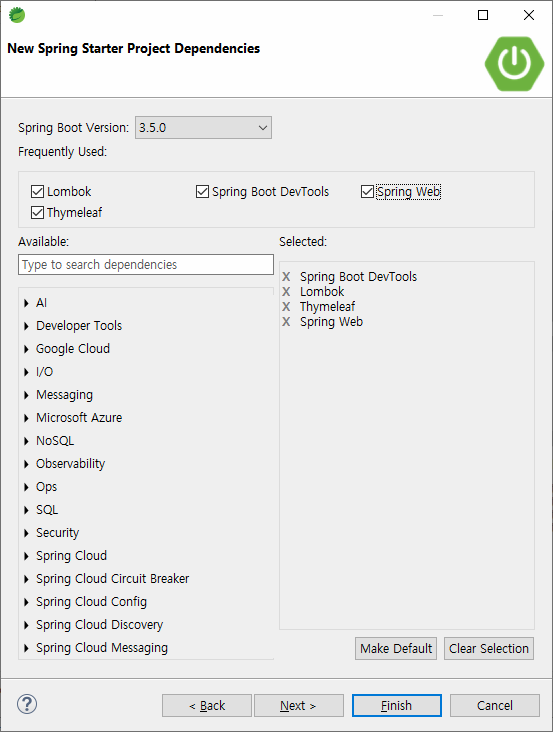Focus the dependency search field

146,265
